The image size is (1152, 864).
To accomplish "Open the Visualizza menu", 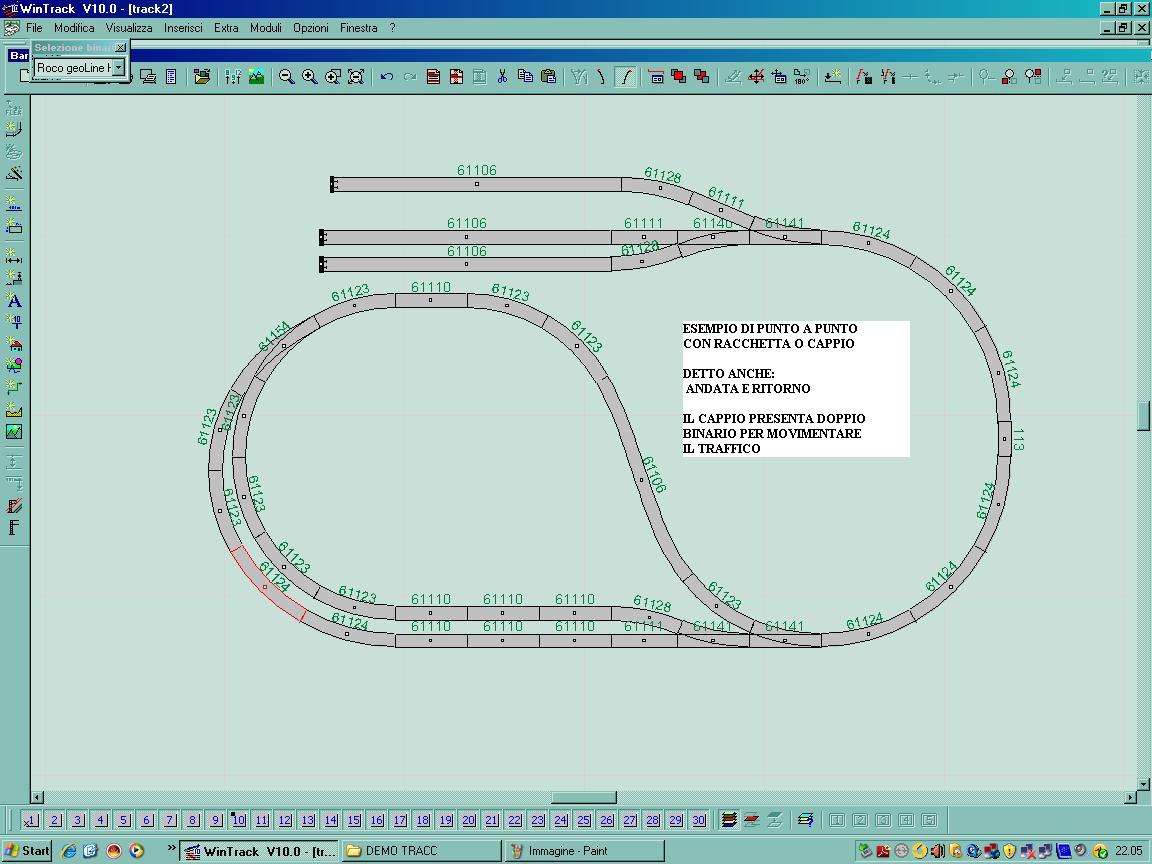I will [x=129, y=28].
